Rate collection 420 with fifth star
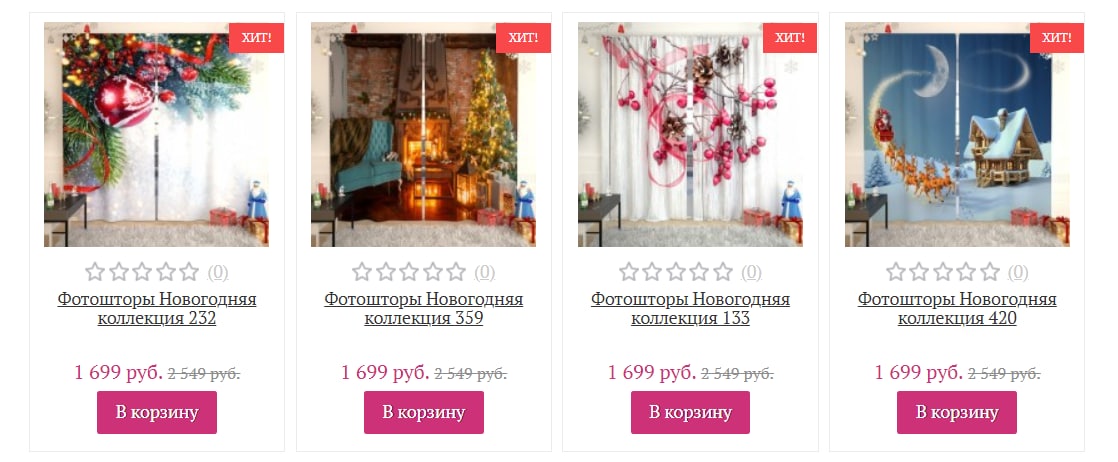Screen dimensions: 1118x462 pyautogui.click(x=990, y=272)
